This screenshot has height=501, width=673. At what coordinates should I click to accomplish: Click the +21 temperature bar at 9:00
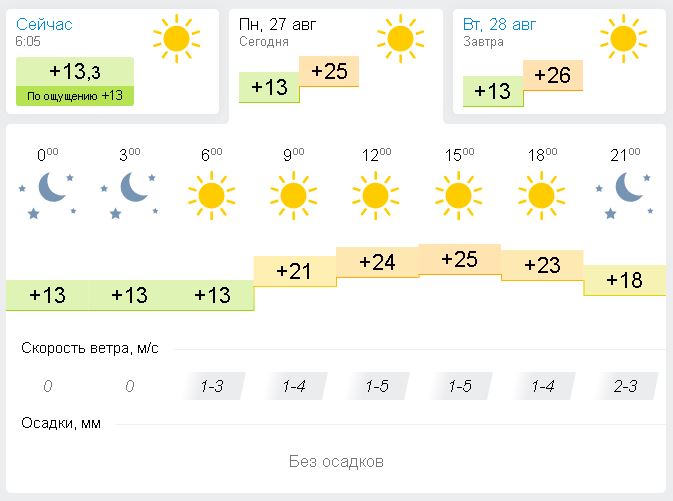coord(295,271)
